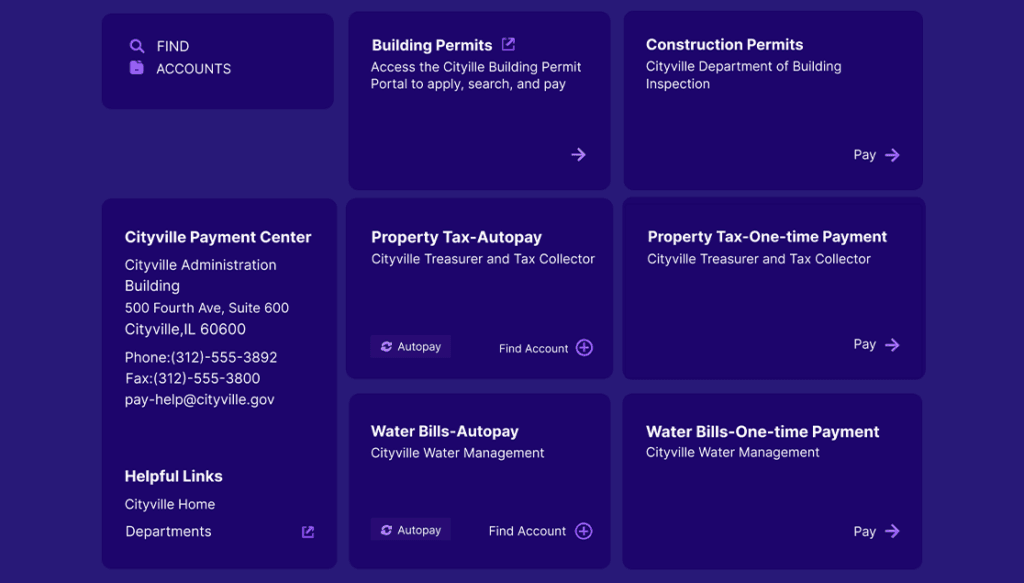Click Find Account on Property Tax-Autopay

point(533,348)
